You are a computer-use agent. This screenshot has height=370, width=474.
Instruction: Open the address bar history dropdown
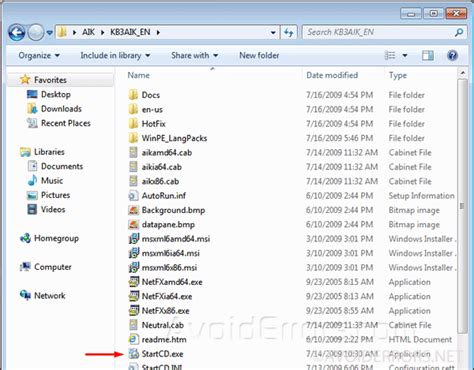point(273,33)
